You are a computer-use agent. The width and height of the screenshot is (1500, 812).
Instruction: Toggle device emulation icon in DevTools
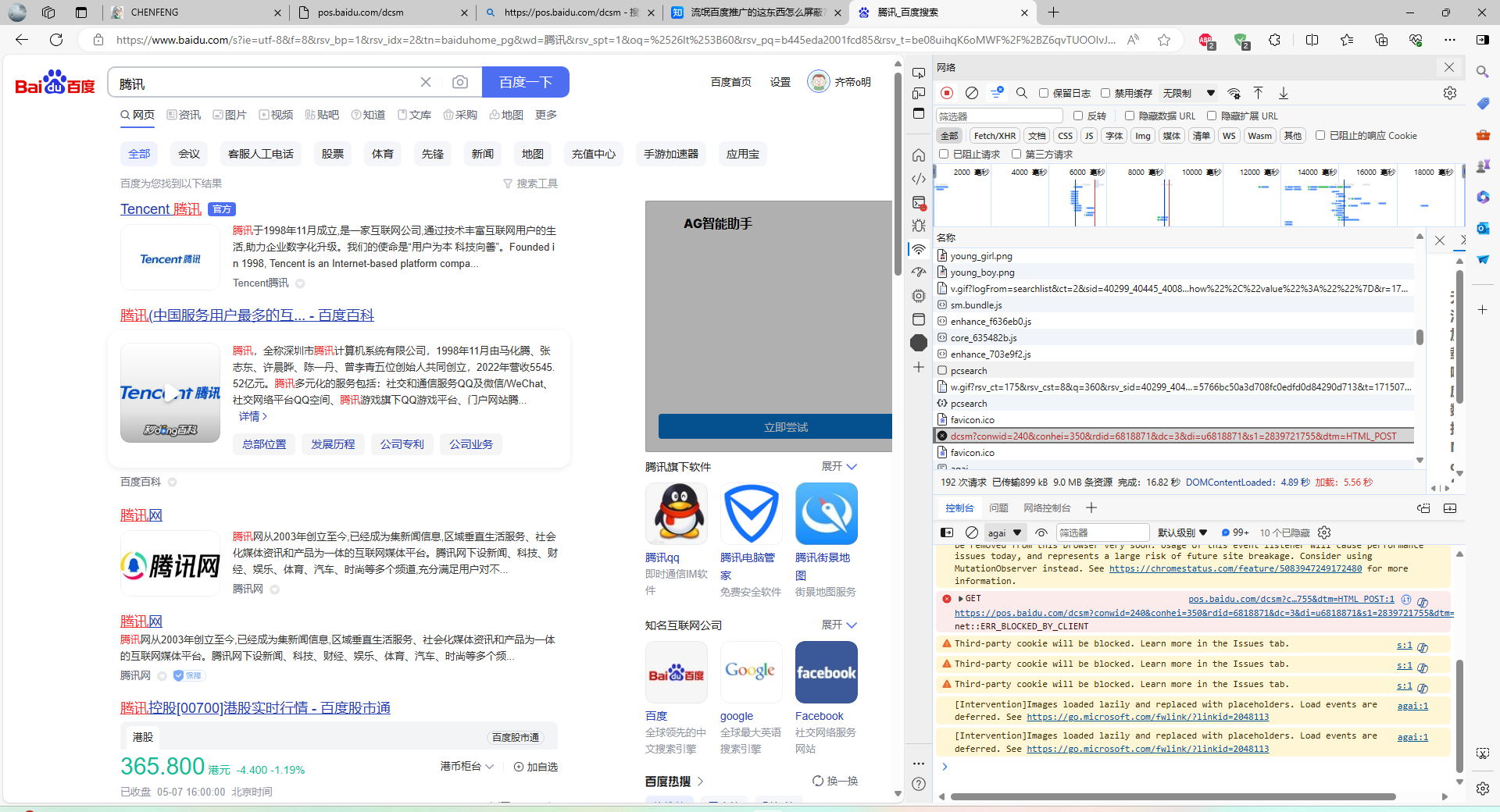click(919, 93)
